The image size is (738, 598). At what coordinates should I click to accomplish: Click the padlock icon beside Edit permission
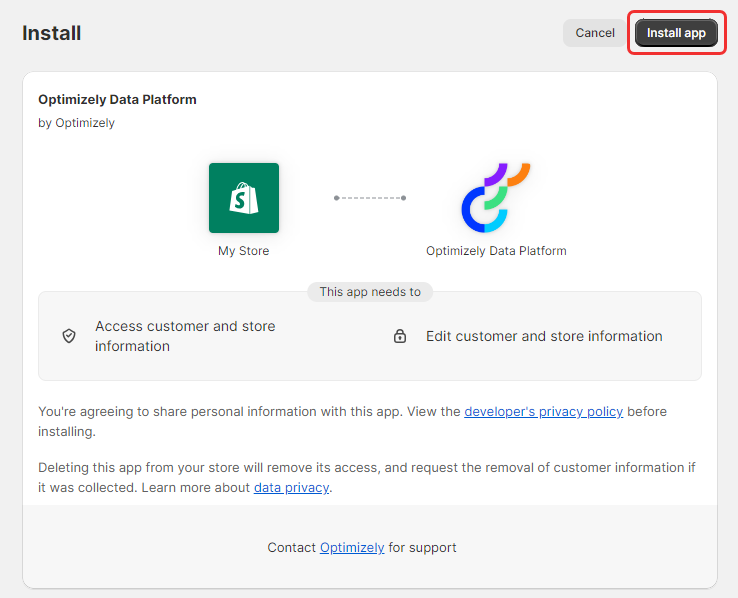400,336
